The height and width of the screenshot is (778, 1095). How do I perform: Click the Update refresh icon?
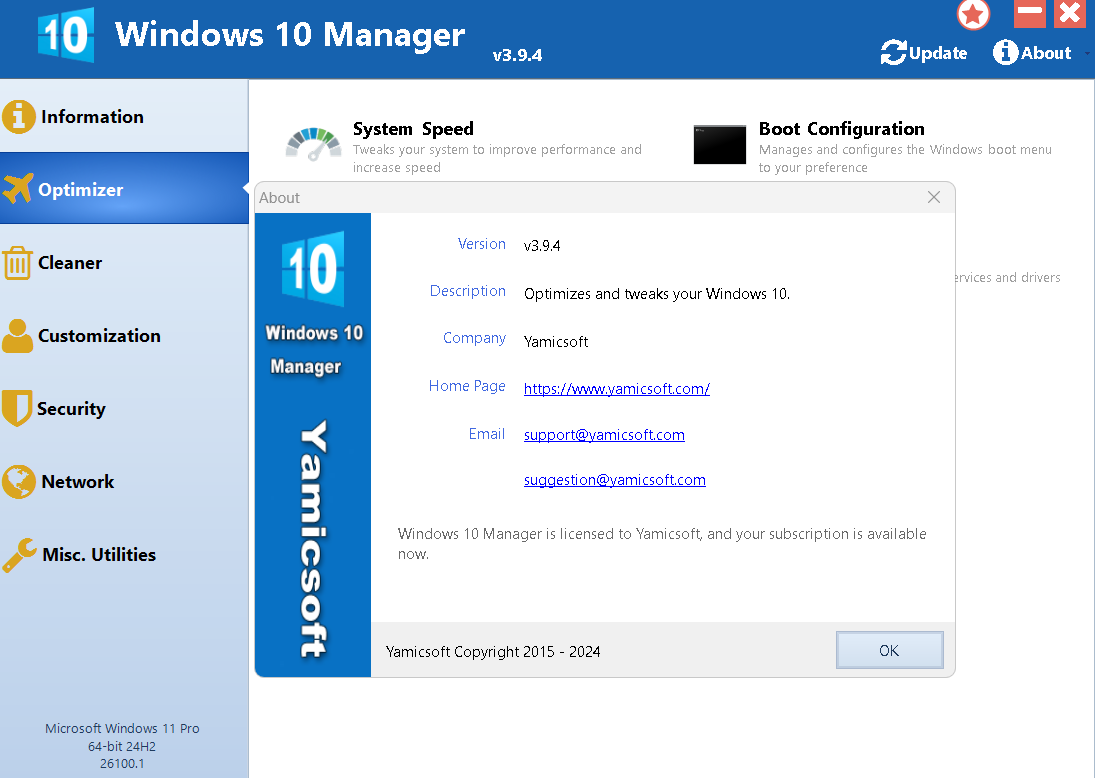(893, 52)
